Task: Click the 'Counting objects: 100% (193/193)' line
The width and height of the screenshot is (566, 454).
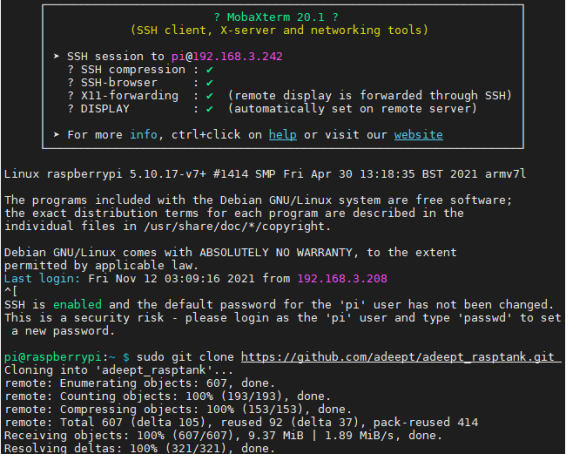Action: [x=167, y=396]
